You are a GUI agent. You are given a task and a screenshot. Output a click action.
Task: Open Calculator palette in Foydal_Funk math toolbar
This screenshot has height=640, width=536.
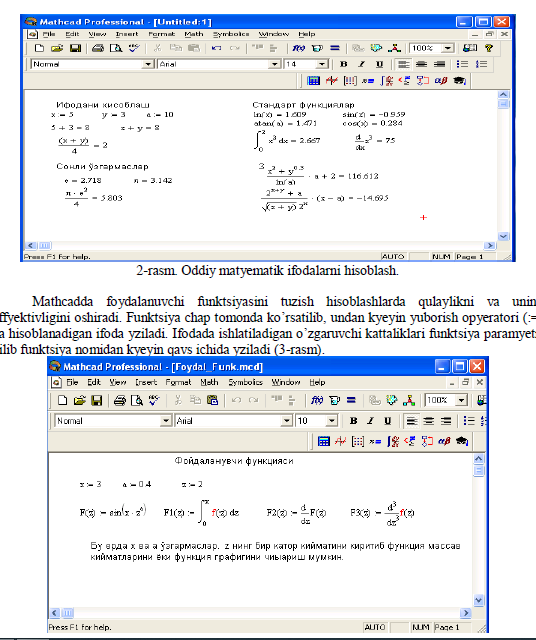[324, 441]
